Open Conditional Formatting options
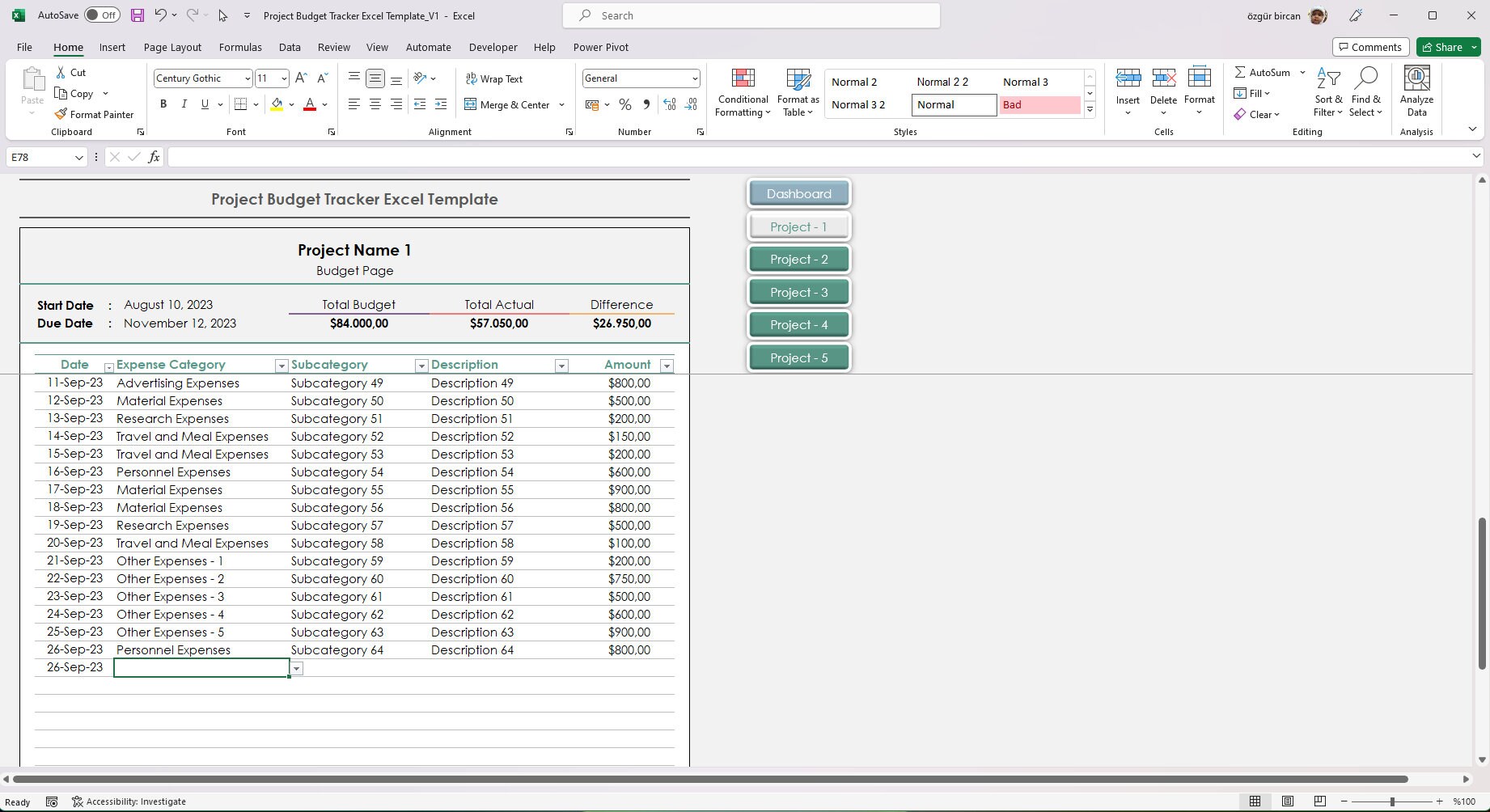 (x=743, y=91)
